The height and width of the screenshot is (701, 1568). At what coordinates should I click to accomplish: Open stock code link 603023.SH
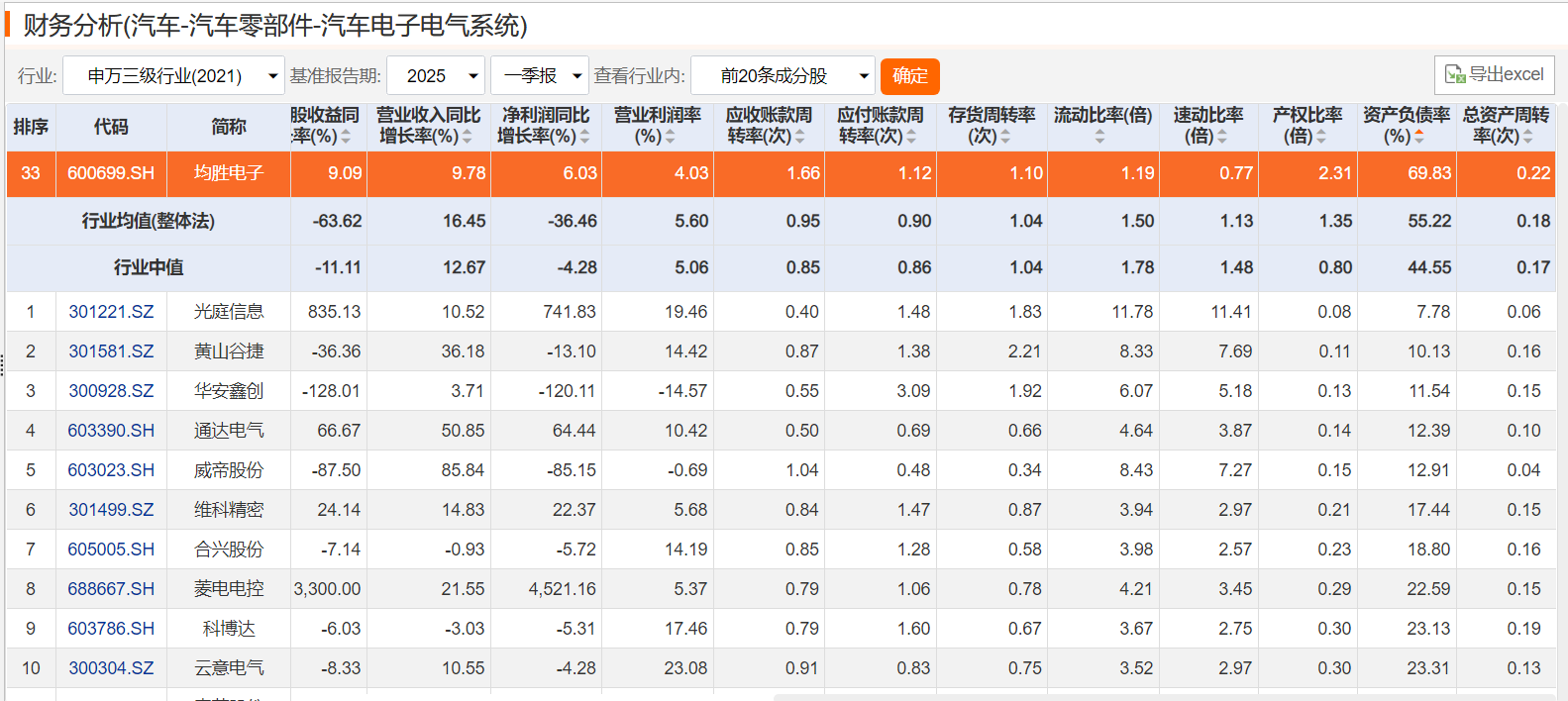point(111,470)
